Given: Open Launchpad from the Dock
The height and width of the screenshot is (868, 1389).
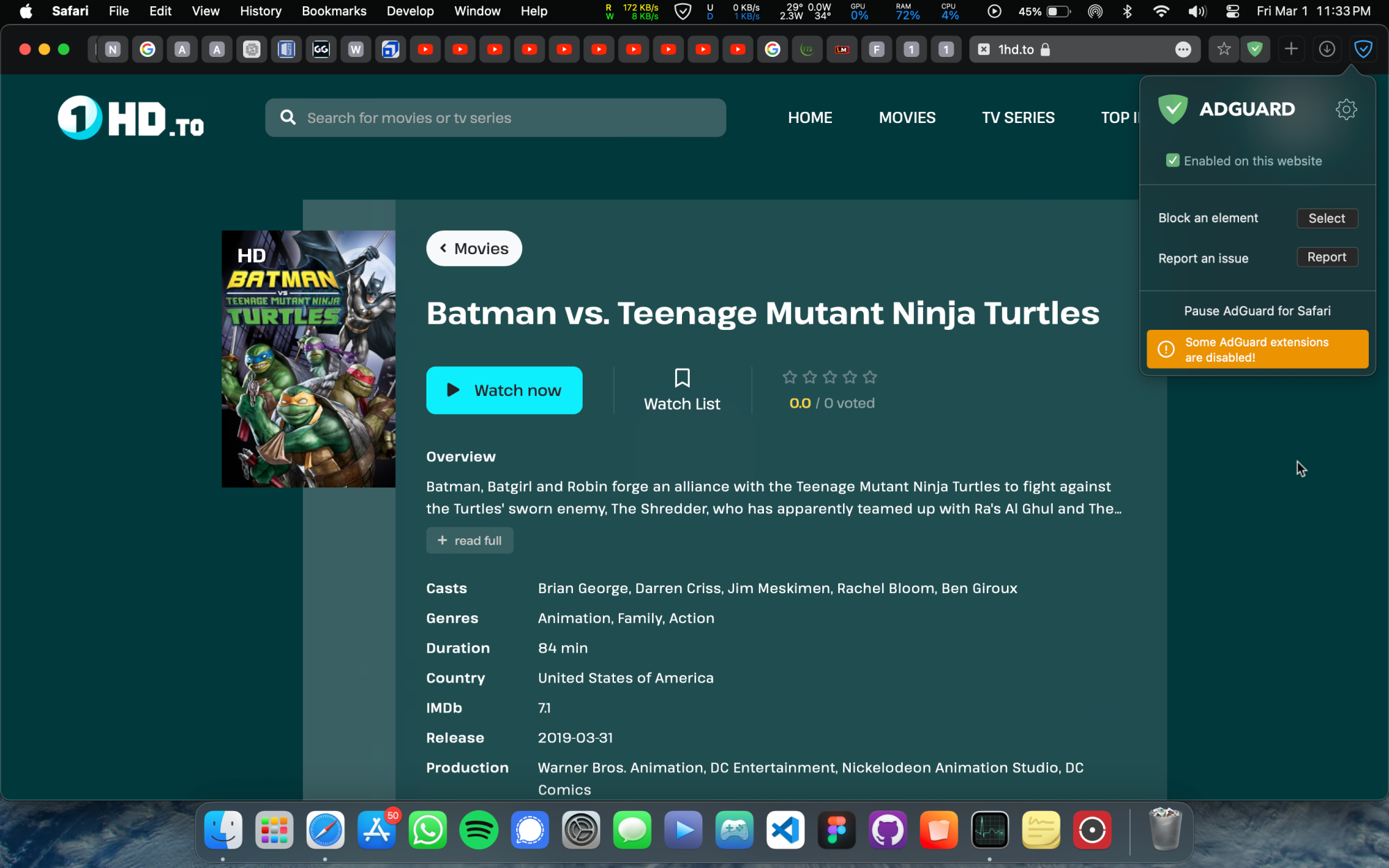Looking at the screenshot, I should coord(274,830).
